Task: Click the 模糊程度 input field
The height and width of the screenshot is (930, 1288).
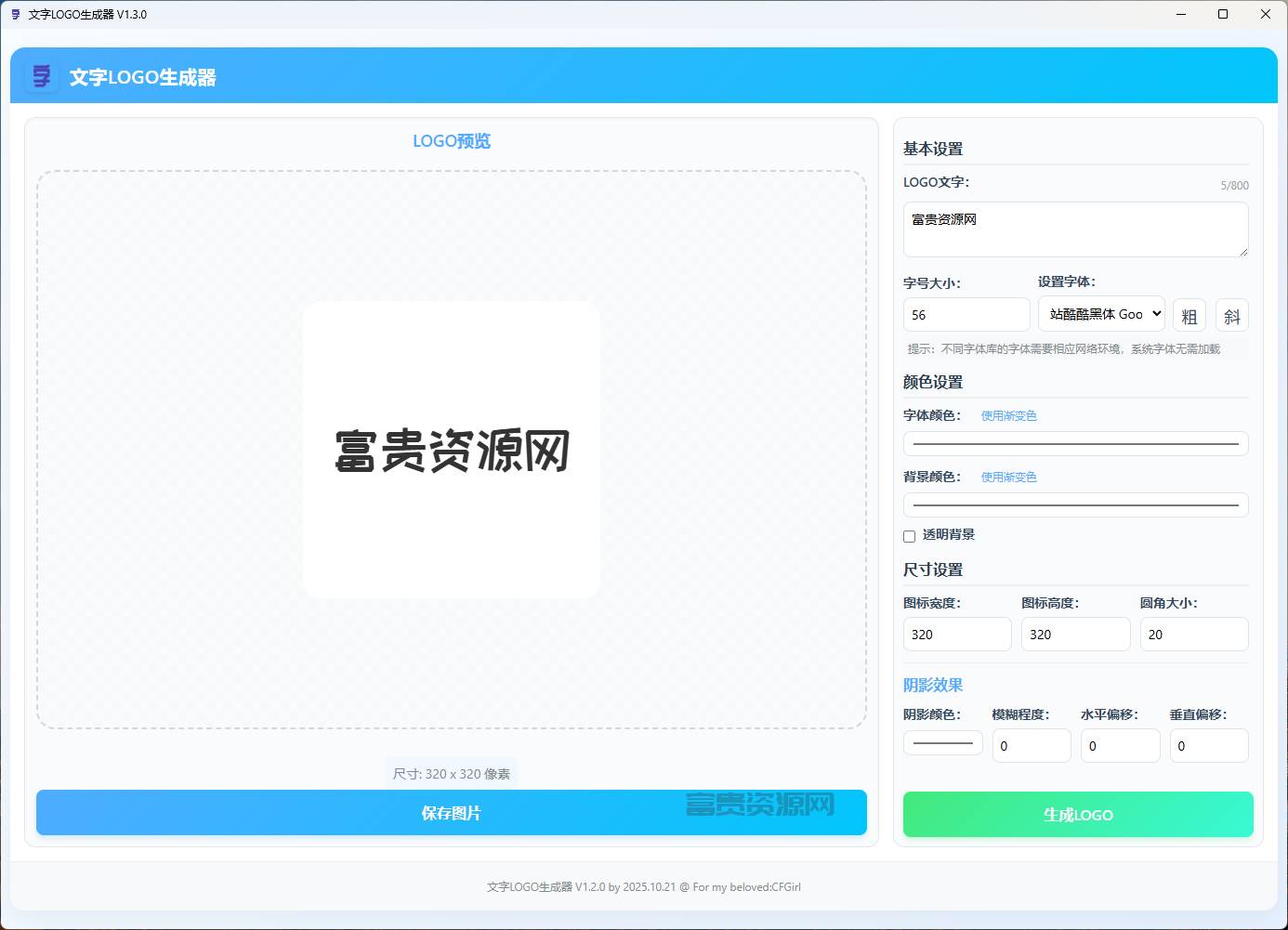Action: (1032, 746)
